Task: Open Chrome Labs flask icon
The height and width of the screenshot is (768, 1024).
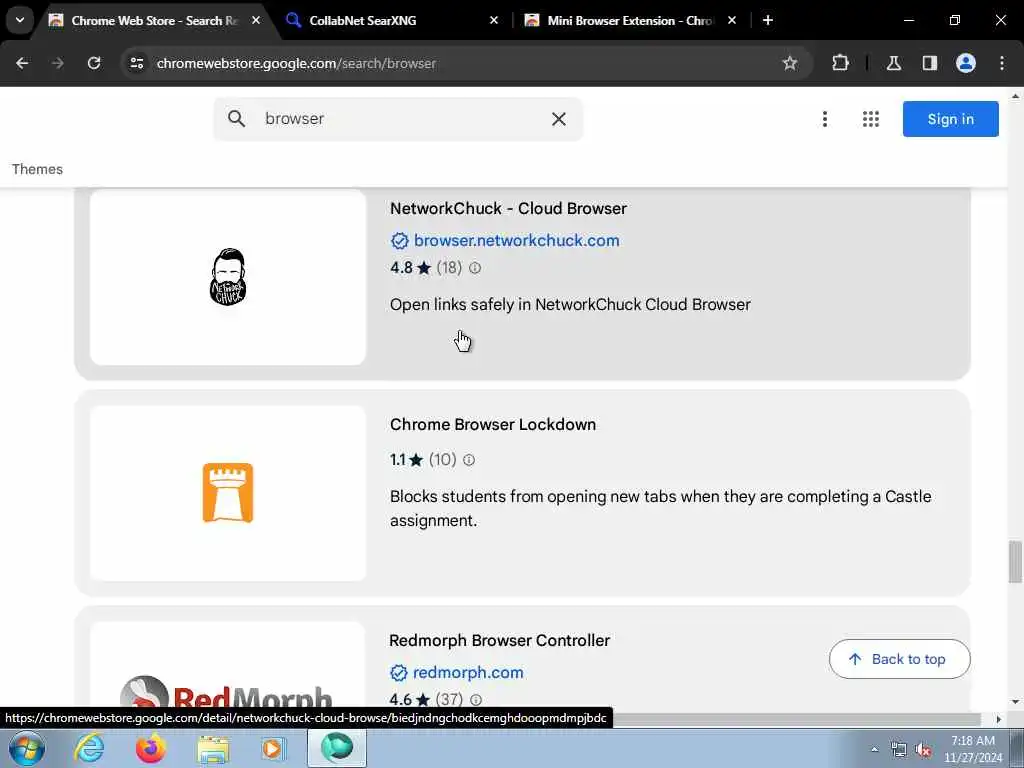Action: pyautogui.click(x=894, y=63)
